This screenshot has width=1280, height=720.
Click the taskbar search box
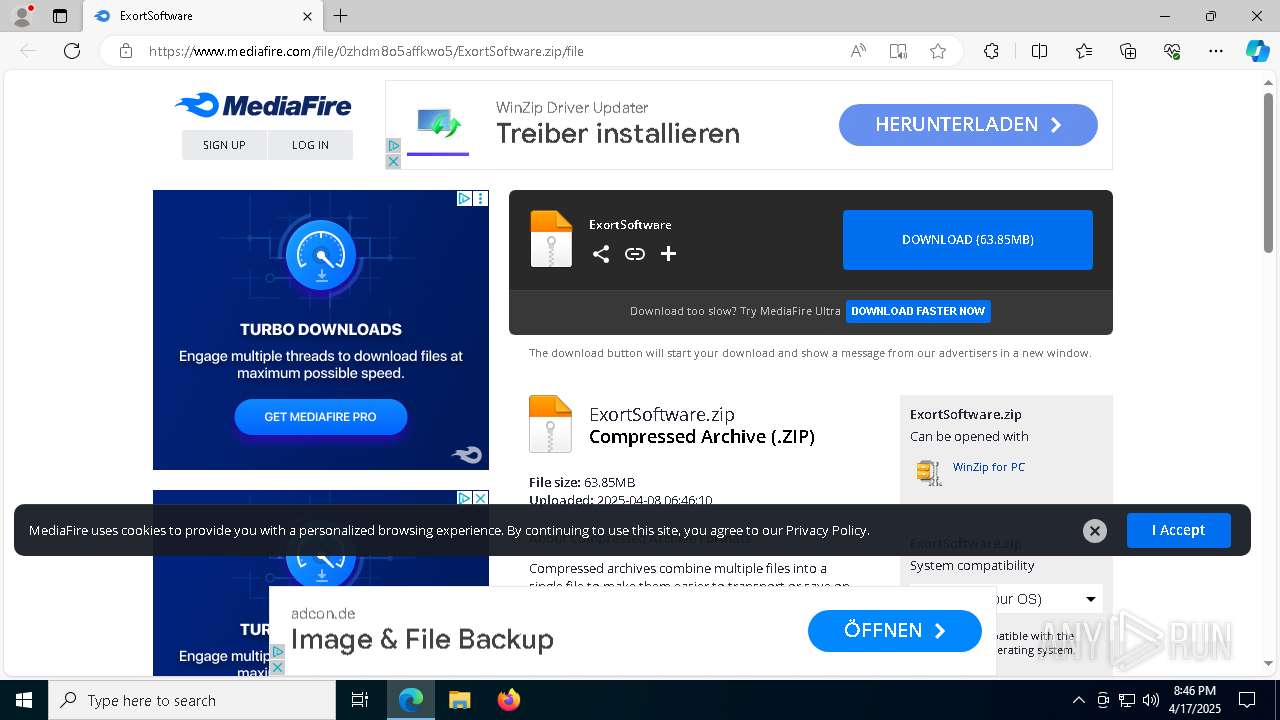click(192, 700)
